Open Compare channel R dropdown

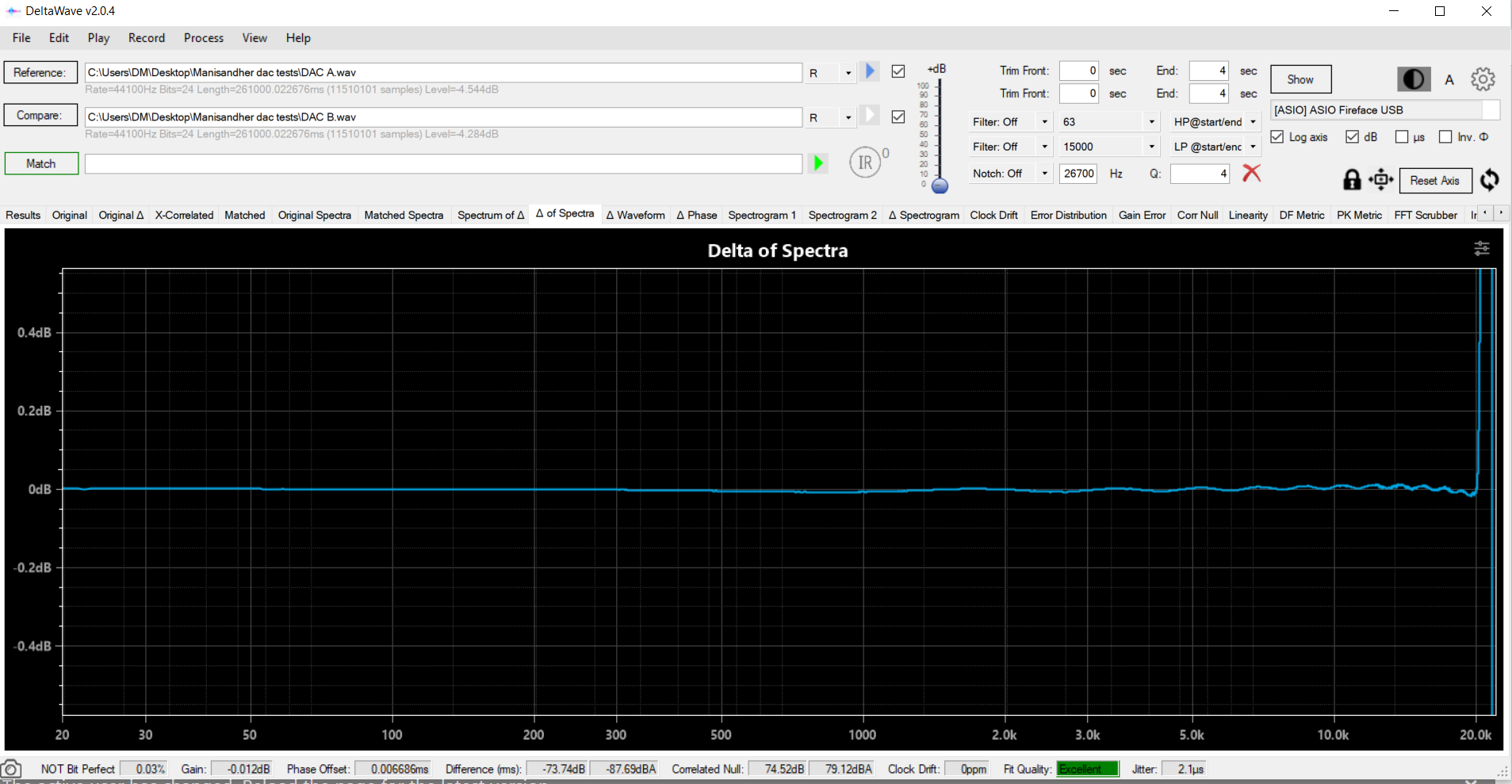(848, 117)
